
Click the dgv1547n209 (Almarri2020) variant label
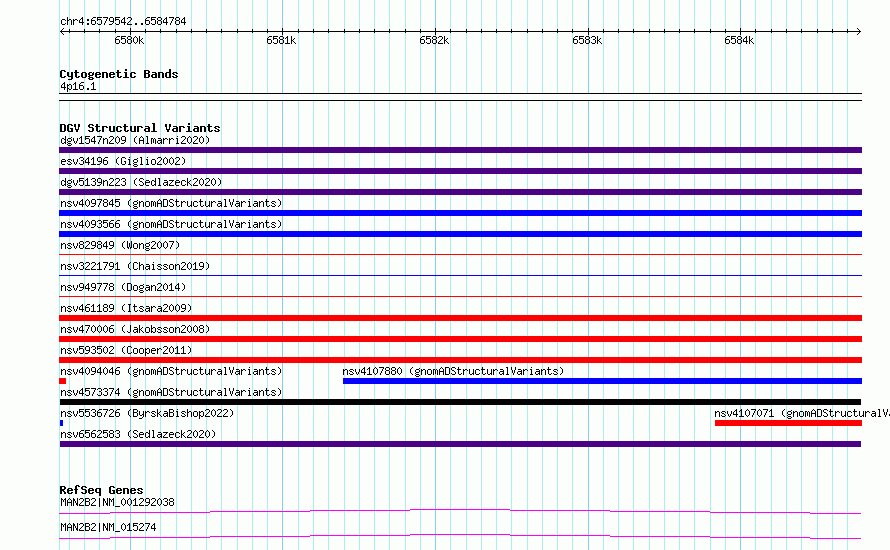point(135,140)
